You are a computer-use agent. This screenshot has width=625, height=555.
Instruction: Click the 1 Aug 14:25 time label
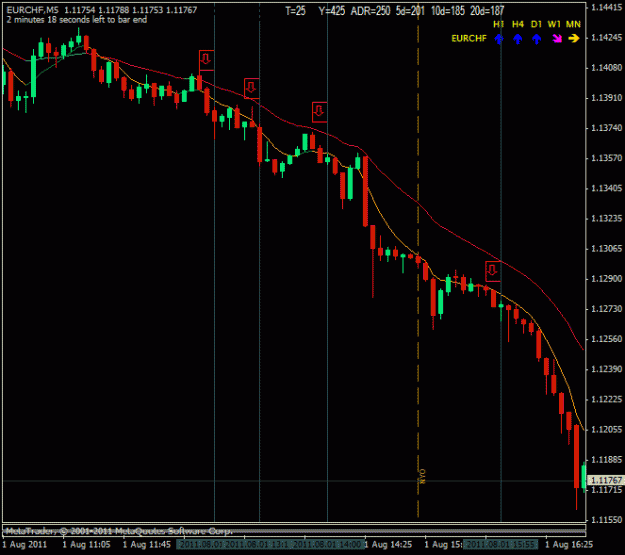pos(388,544)
